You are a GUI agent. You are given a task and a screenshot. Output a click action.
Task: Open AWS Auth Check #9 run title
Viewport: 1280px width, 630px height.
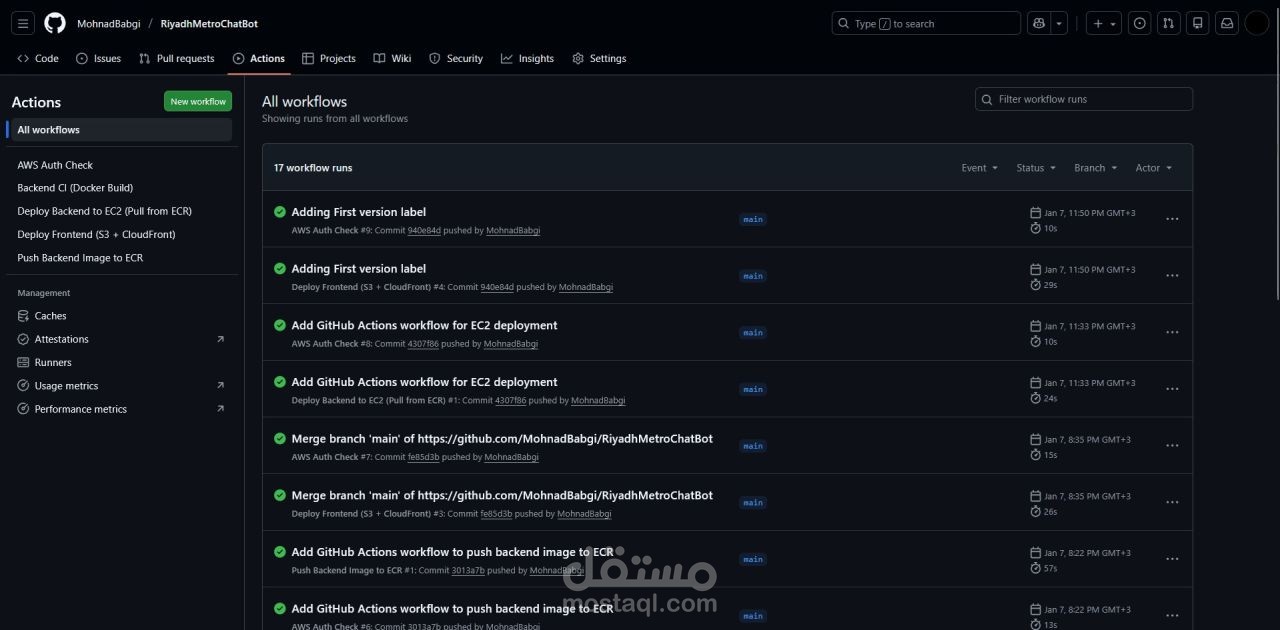(x=359, y=212)
